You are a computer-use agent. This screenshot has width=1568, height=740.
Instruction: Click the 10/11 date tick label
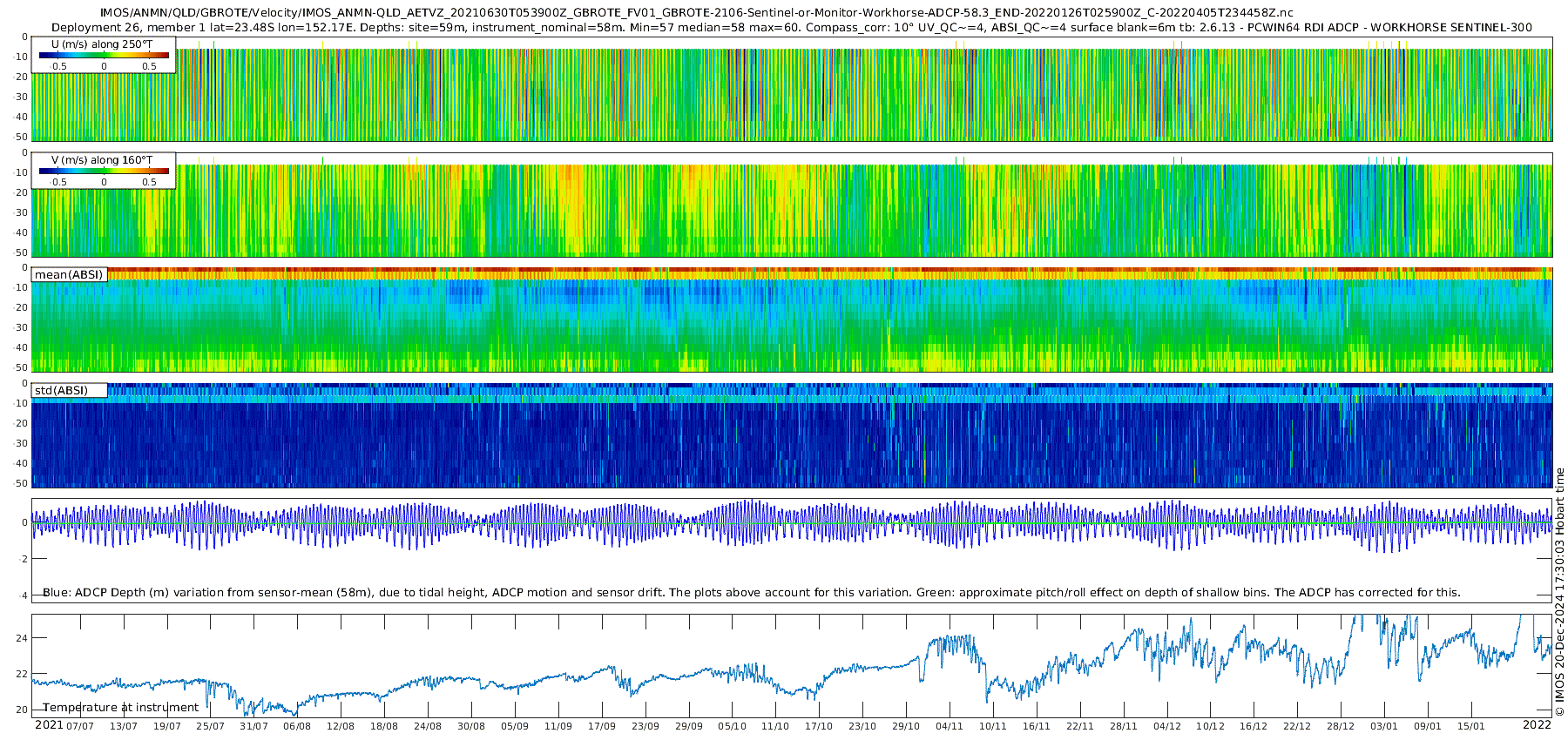(993, 726)
